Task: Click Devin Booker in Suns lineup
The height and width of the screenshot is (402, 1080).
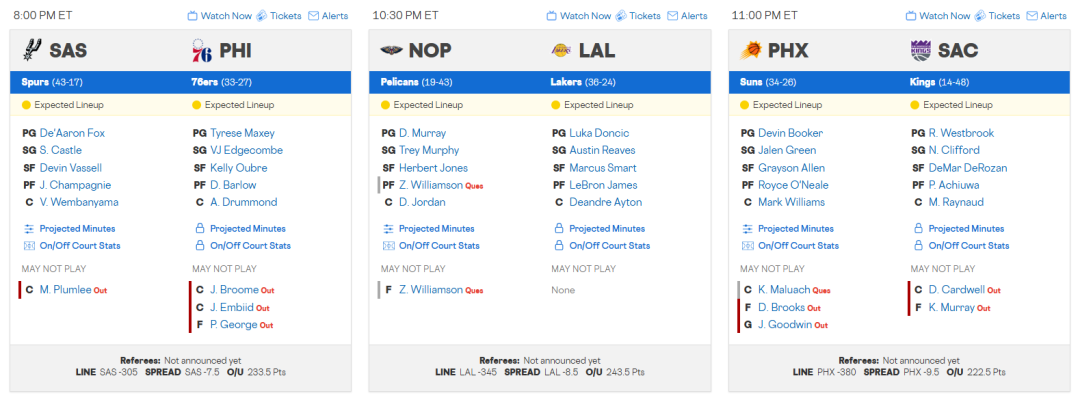Action: (790, 133)
